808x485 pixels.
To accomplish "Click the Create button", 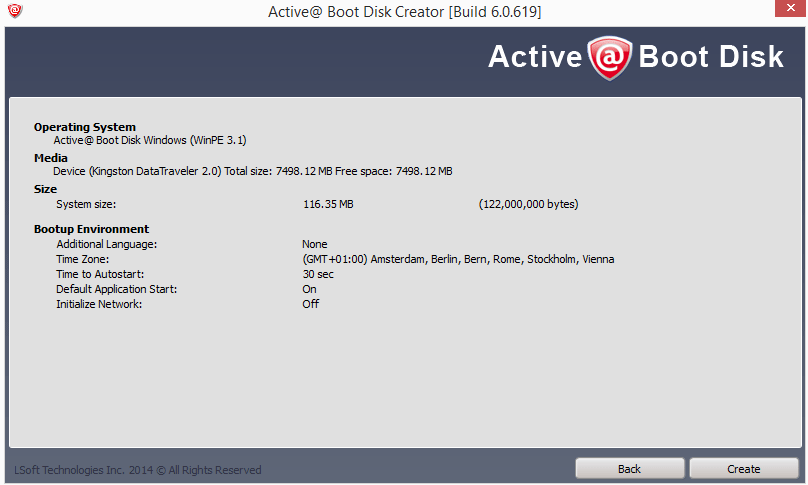I will (x=744, y=469).
